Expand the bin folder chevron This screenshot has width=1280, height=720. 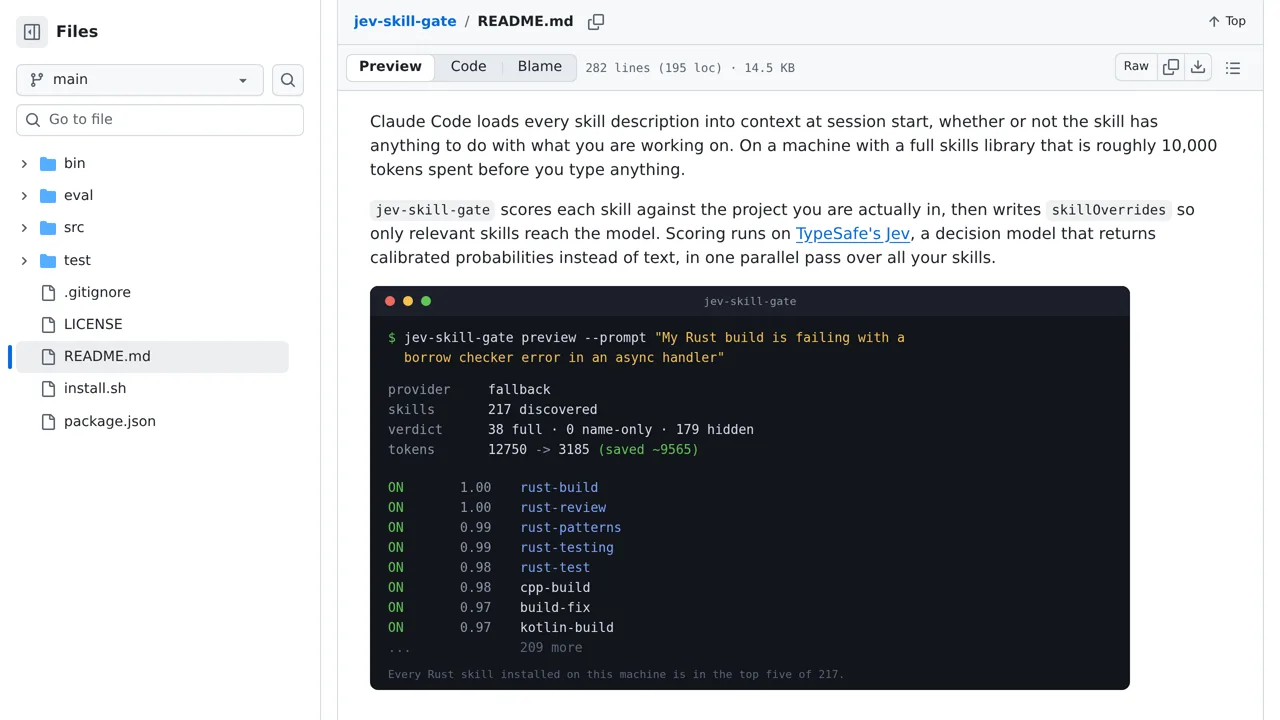click(x=24, y=163)
